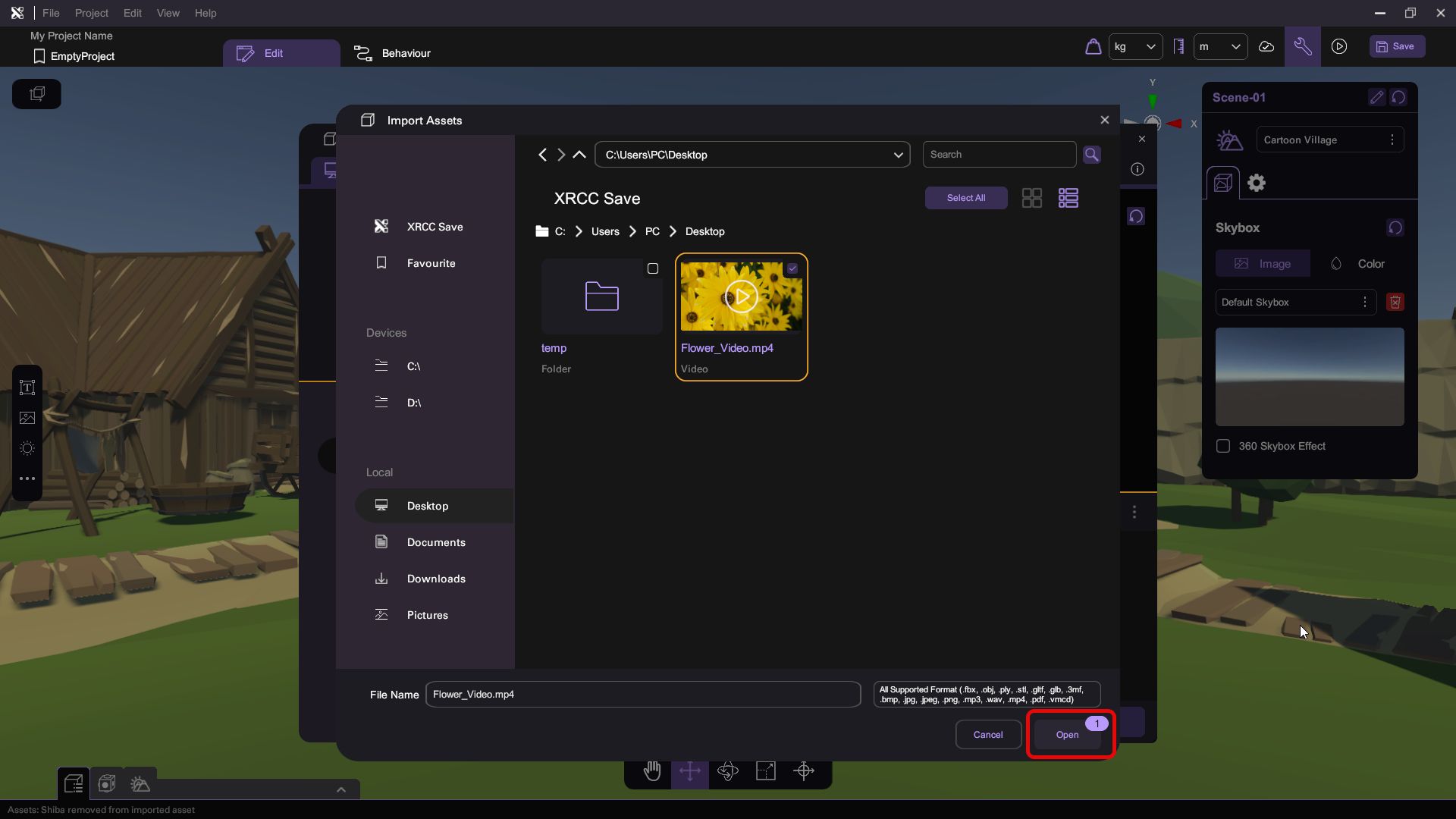The image size is (1456, 819).
Task: Go up one folder level
Action: pyautogui.click(x=579, y=155)
